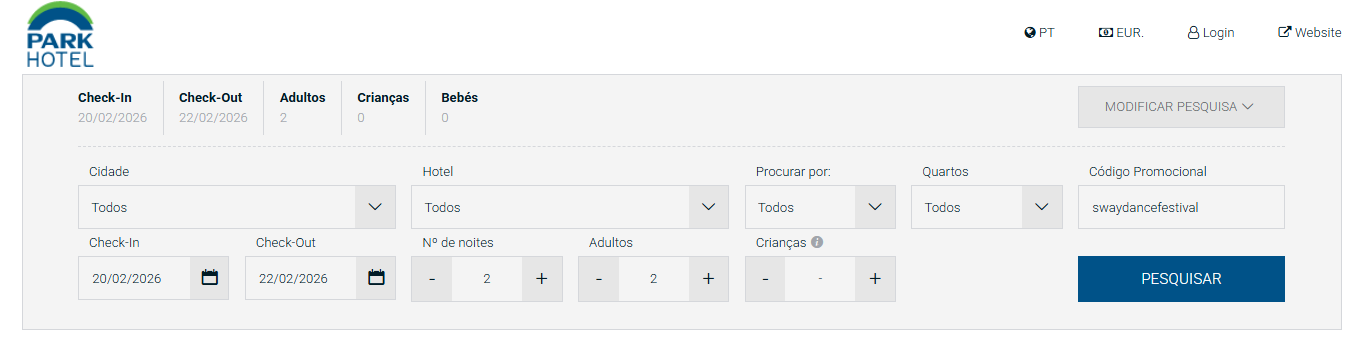Decrease the children count
Screen dimensions: 1353x363
765,279
